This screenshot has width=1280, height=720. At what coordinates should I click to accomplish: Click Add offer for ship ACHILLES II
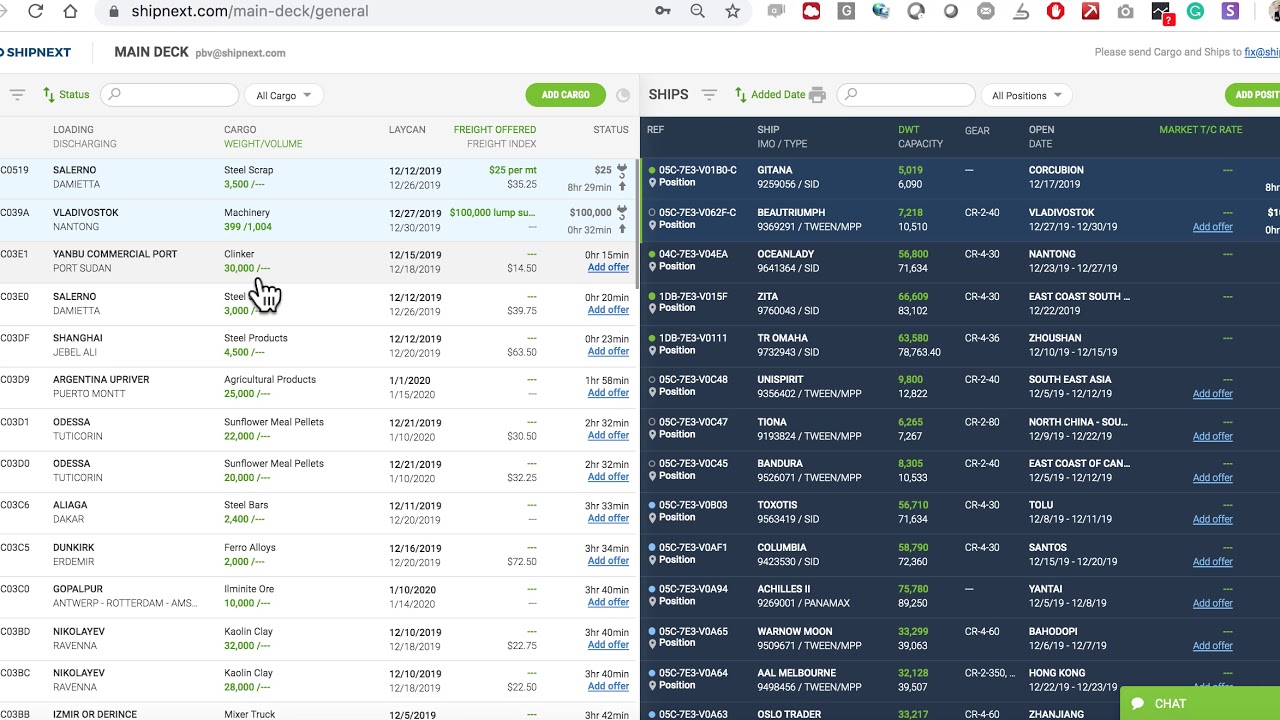[1212, 603]
